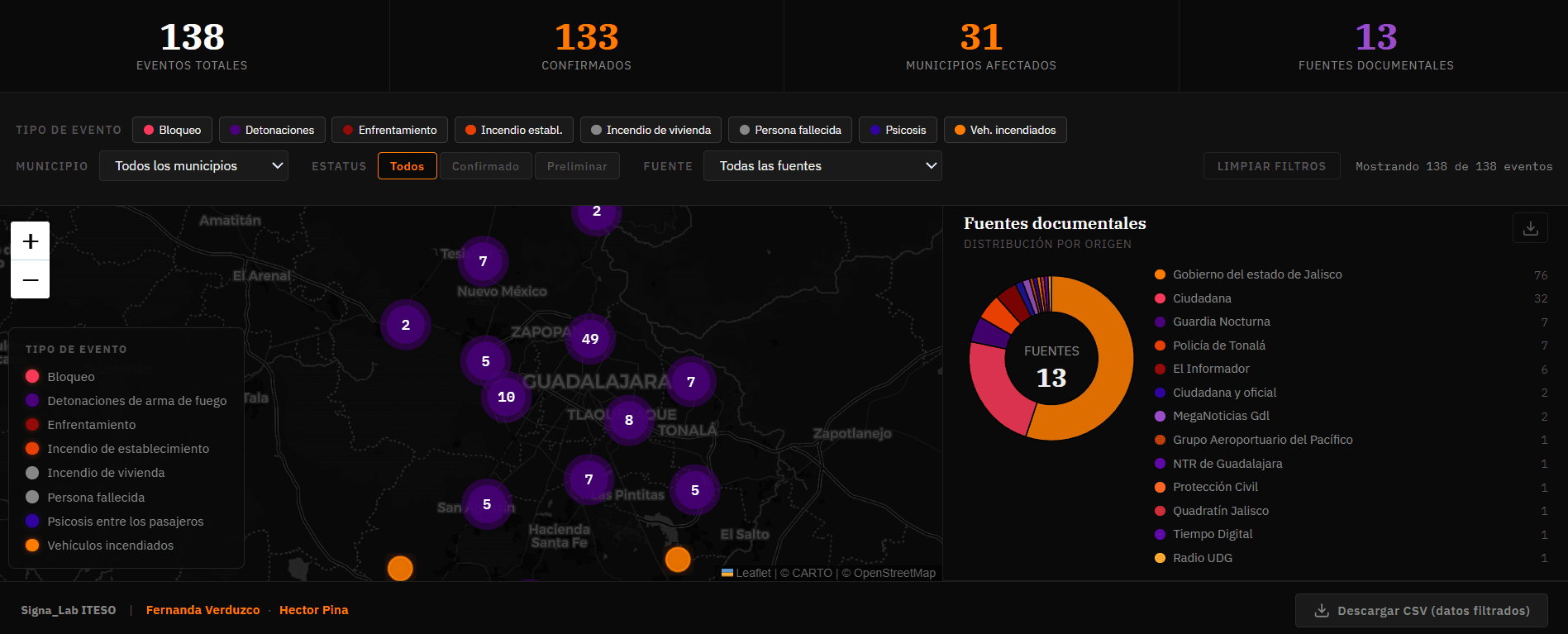
Task: Open the map cluster marker labeled 49
Action: [x=590, y=339]
